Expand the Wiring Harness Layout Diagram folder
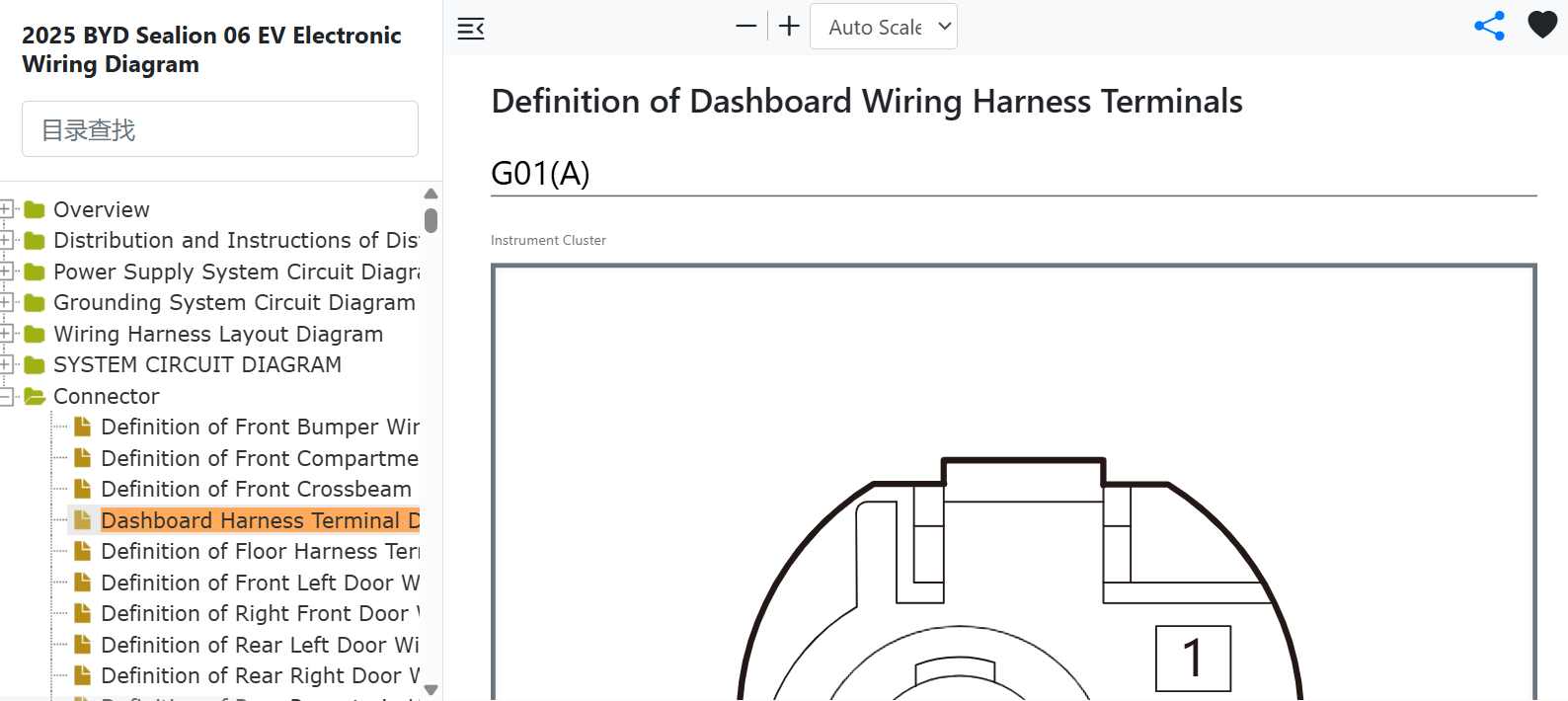This screenshot has height=701, width=1568. click(6, 334)
